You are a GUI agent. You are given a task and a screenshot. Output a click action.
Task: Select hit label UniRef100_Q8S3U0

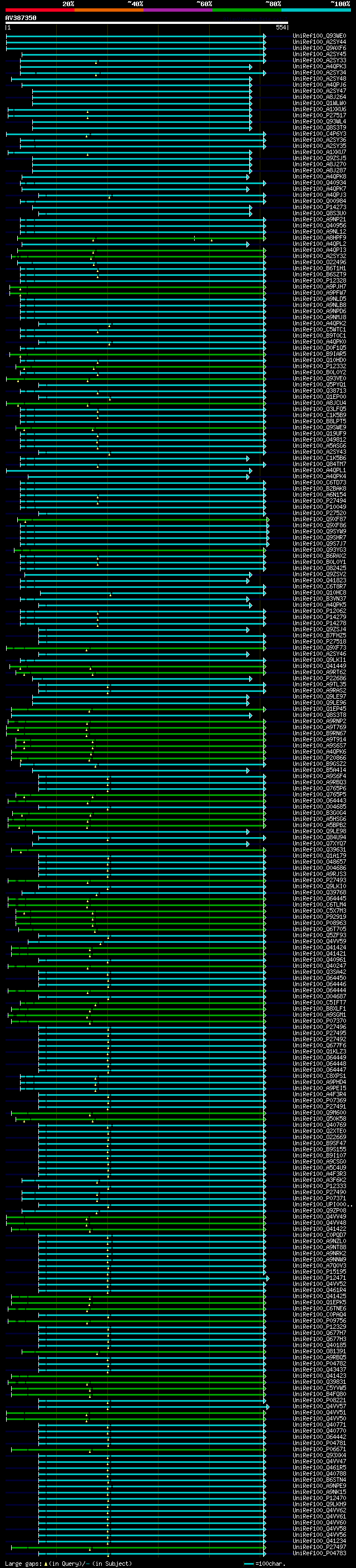pyautogui.click(x=319, y=213)
